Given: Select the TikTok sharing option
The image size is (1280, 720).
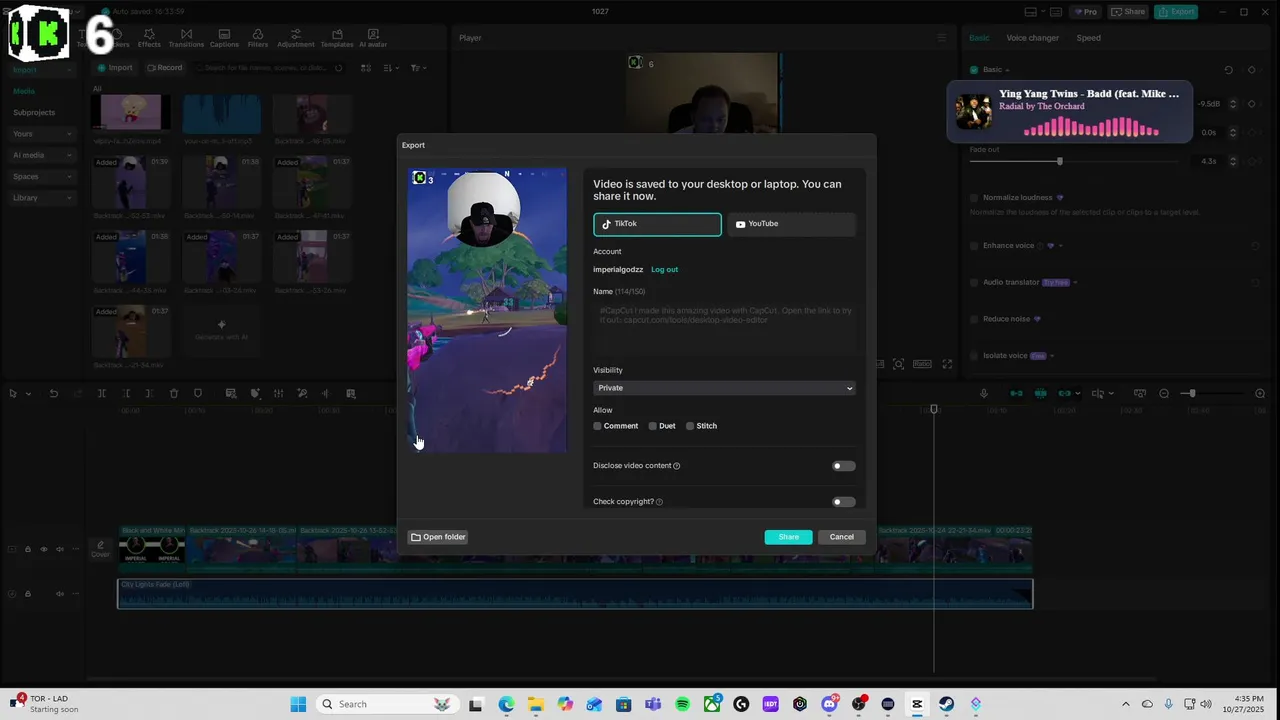Looking at the screenshot, I should (657, 224).
